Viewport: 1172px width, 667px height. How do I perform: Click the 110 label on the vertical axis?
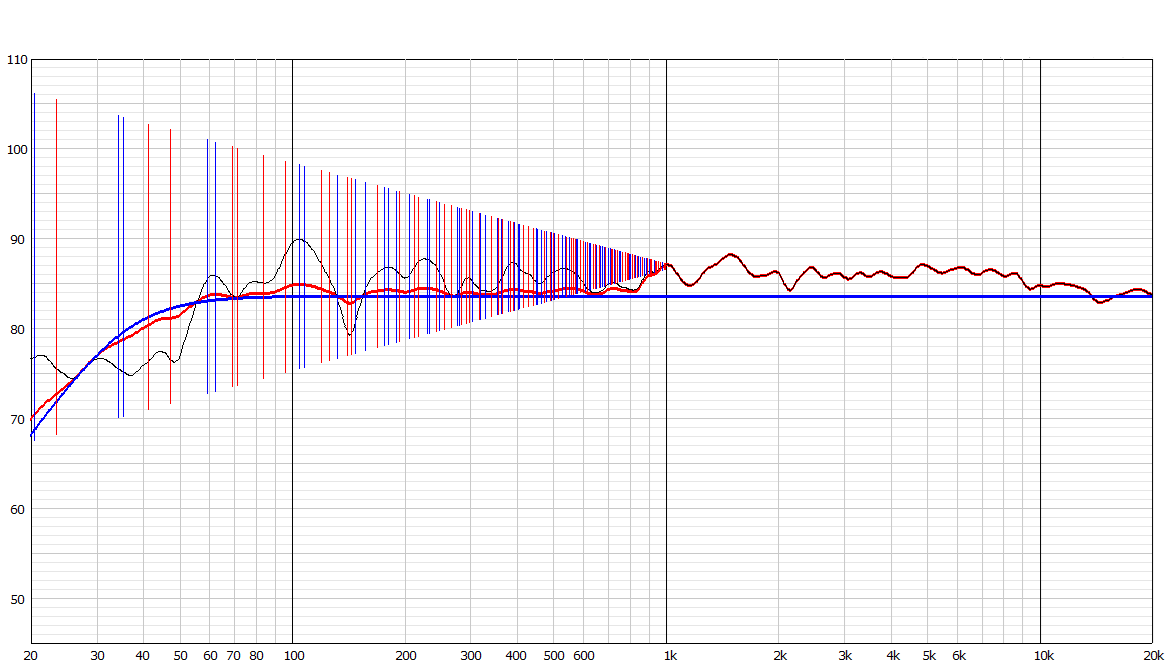click(x=16, y=60)
